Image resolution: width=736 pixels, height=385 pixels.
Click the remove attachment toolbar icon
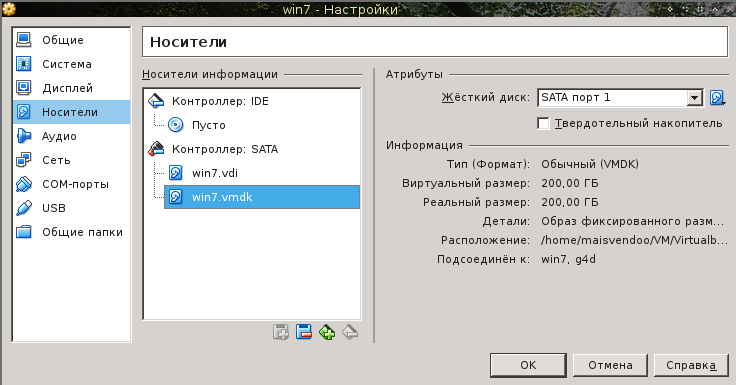point(350,332)
